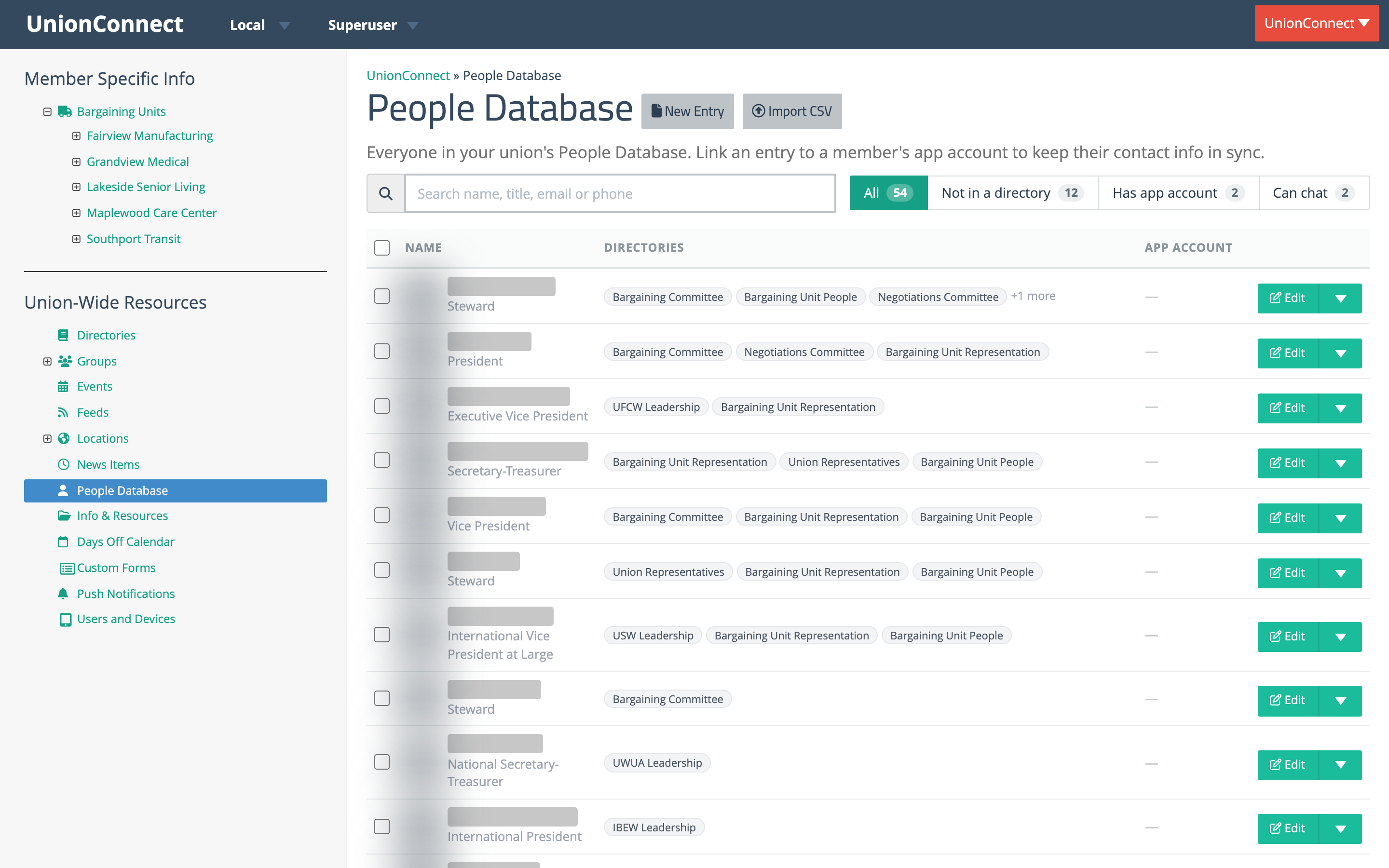This screenshot has height=868, width=1389.
Task: Switch to the Can chat filter
Action: point(1314,193)
